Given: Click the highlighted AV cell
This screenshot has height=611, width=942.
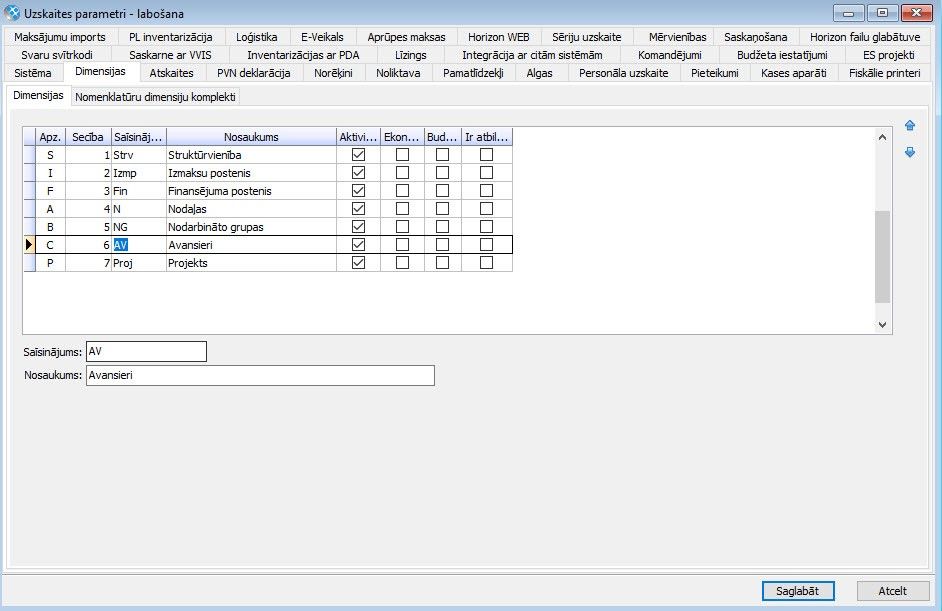Looking at the screenshot, I should coord(139,245).
